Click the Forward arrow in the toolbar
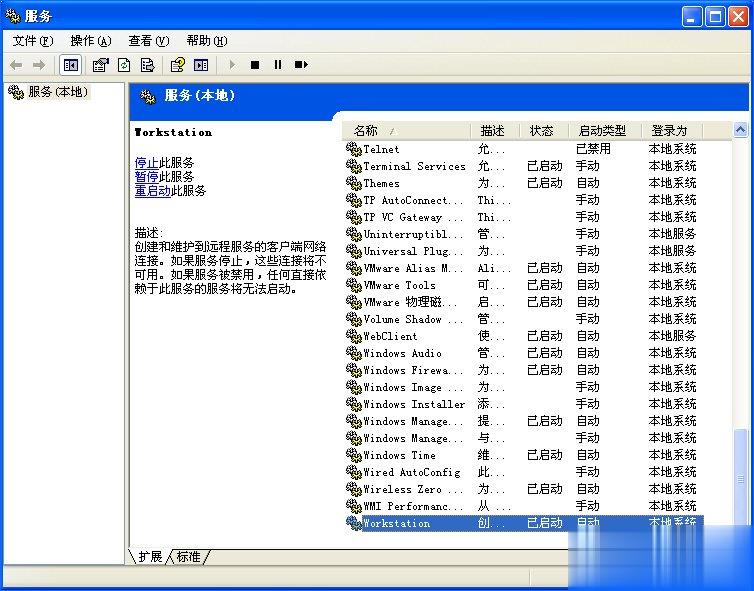This screenshot has height=591, width=754. click(x=39, y=64)
